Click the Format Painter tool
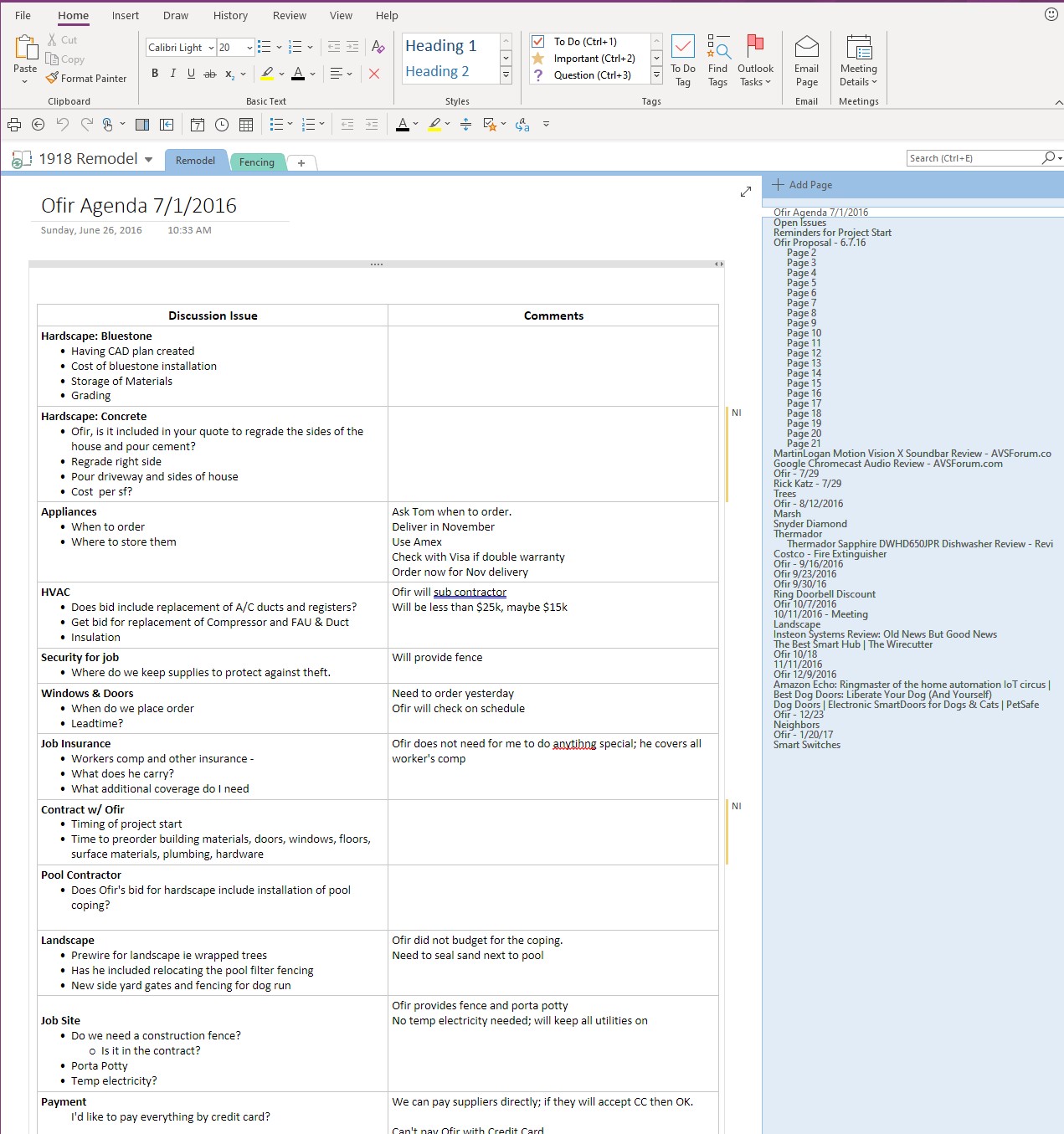The height and width of the screenshot is (1134, 1064). click(86, 78)
